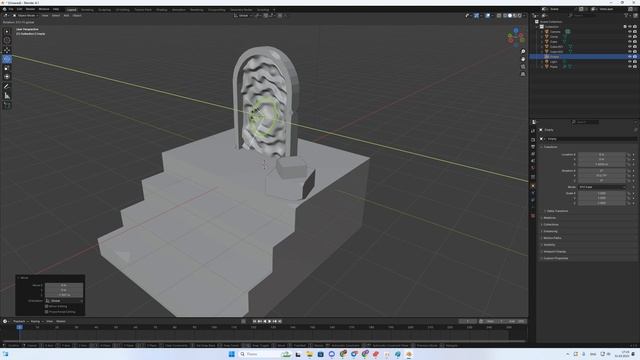Toggle Proportional Editing checkbox in Move panel

[47, 312]
